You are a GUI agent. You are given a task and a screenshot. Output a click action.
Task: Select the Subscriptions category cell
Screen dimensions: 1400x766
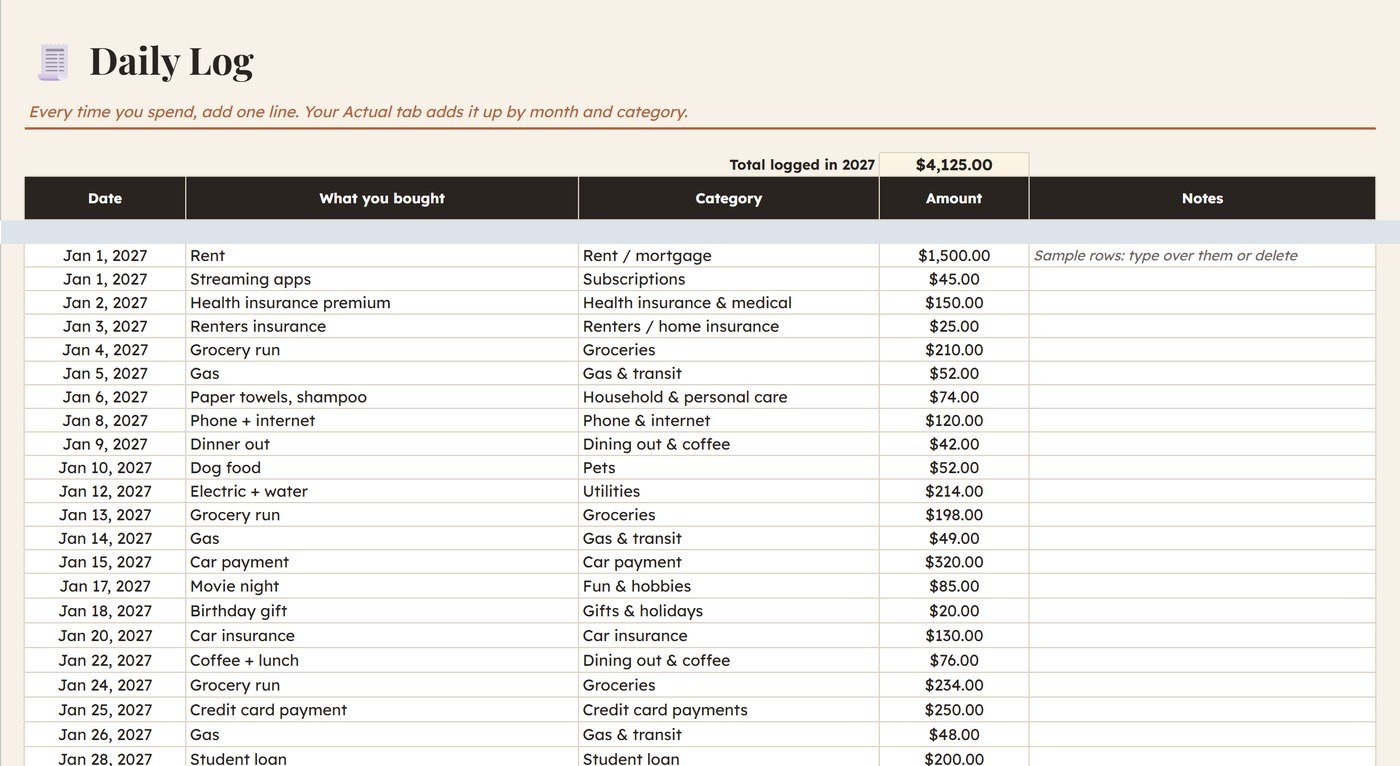(729, 279)
